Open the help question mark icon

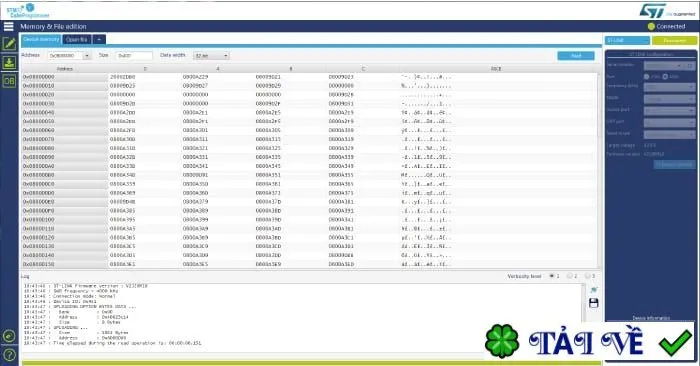tap(9, 355)
